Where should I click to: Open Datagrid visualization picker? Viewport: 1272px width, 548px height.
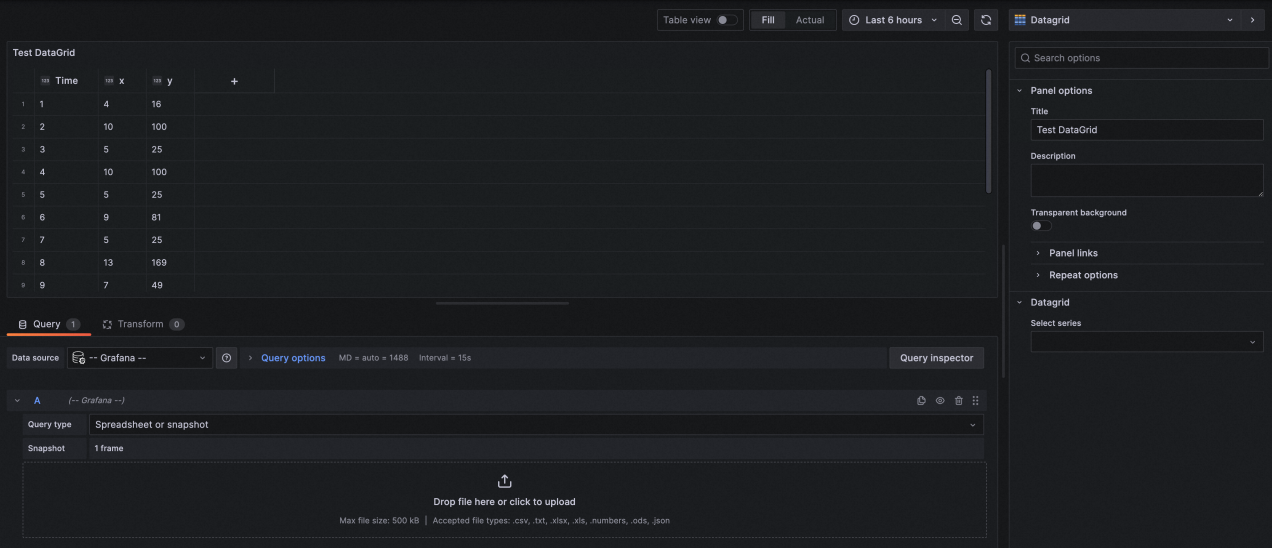(x=1125, y=20)
